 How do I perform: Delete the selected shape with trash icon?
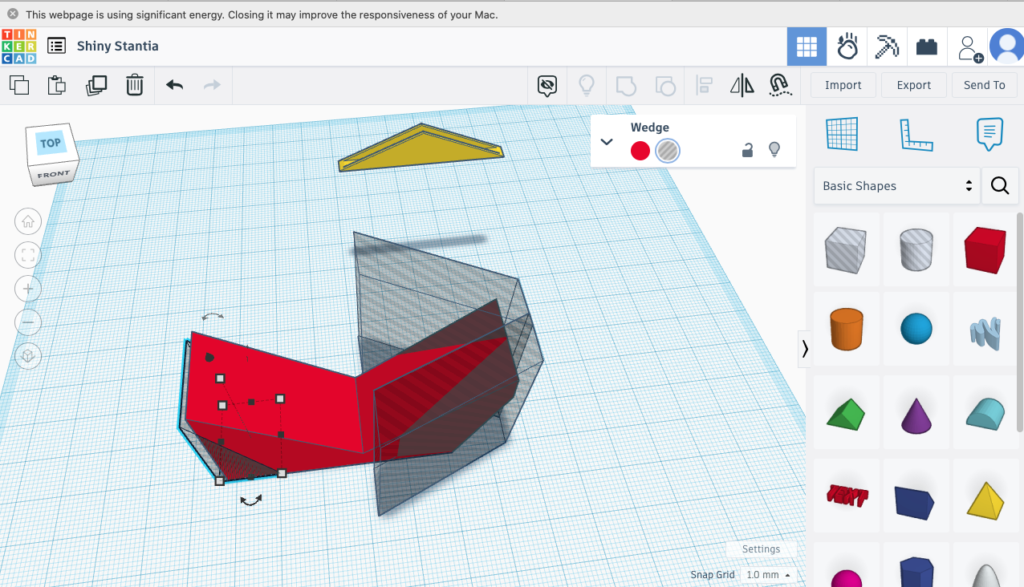(135, 86)
